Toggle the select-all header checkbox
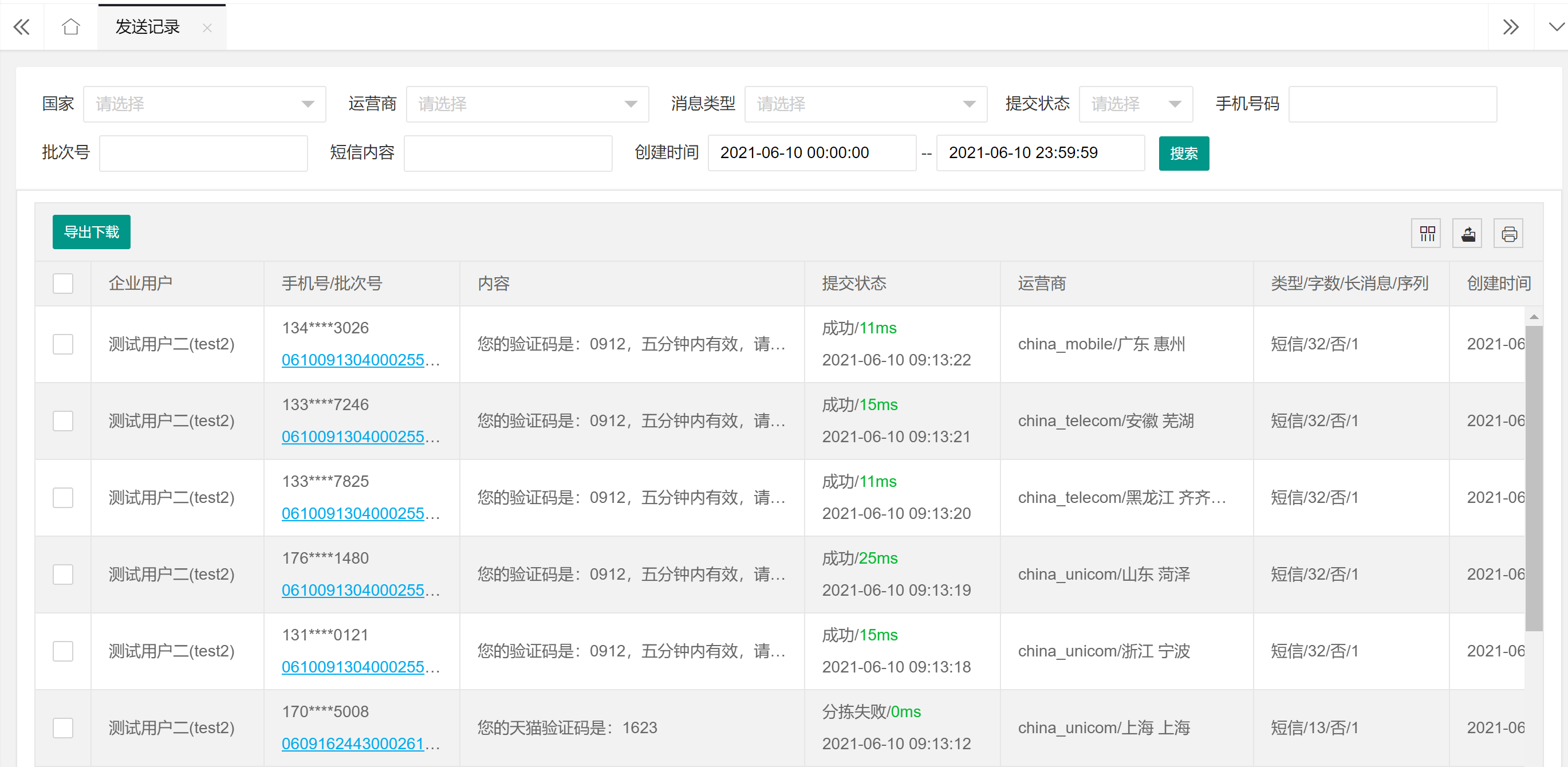 pos(62,283)
